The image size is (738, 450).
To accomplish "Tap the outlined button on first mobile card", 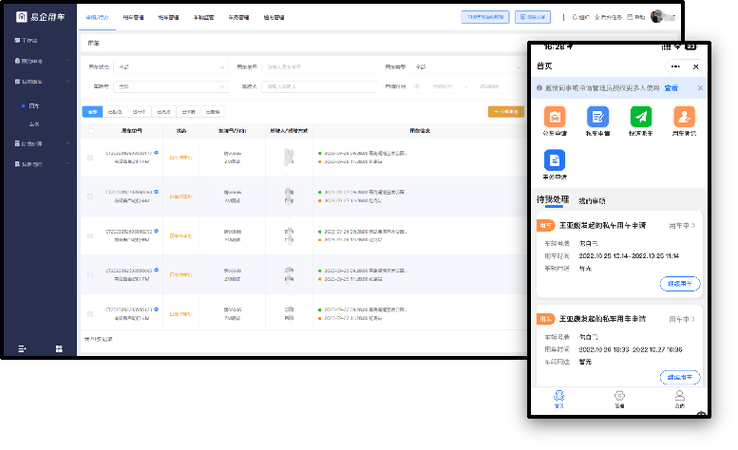I will pyautogui.click(x=680, y=284).
